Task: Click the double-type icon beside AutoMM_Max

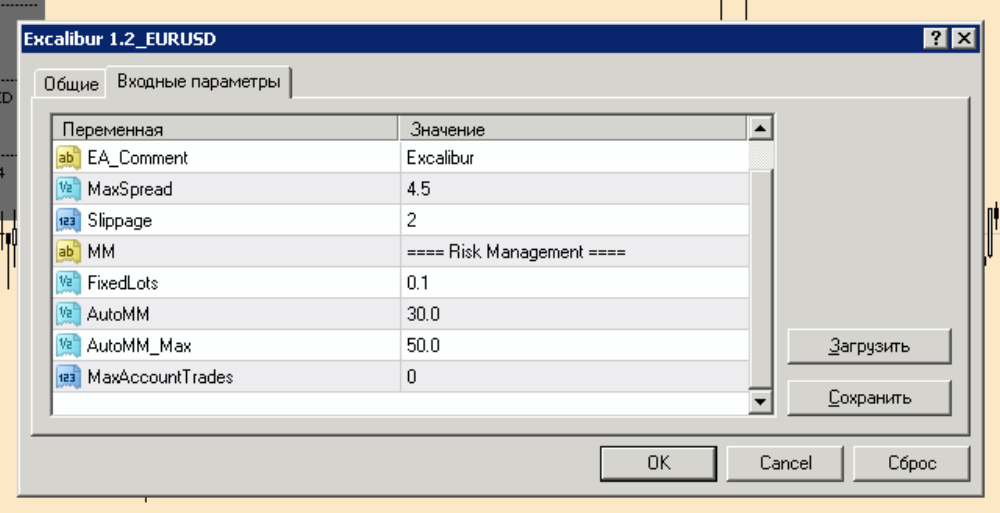Action: click(68, 345)
